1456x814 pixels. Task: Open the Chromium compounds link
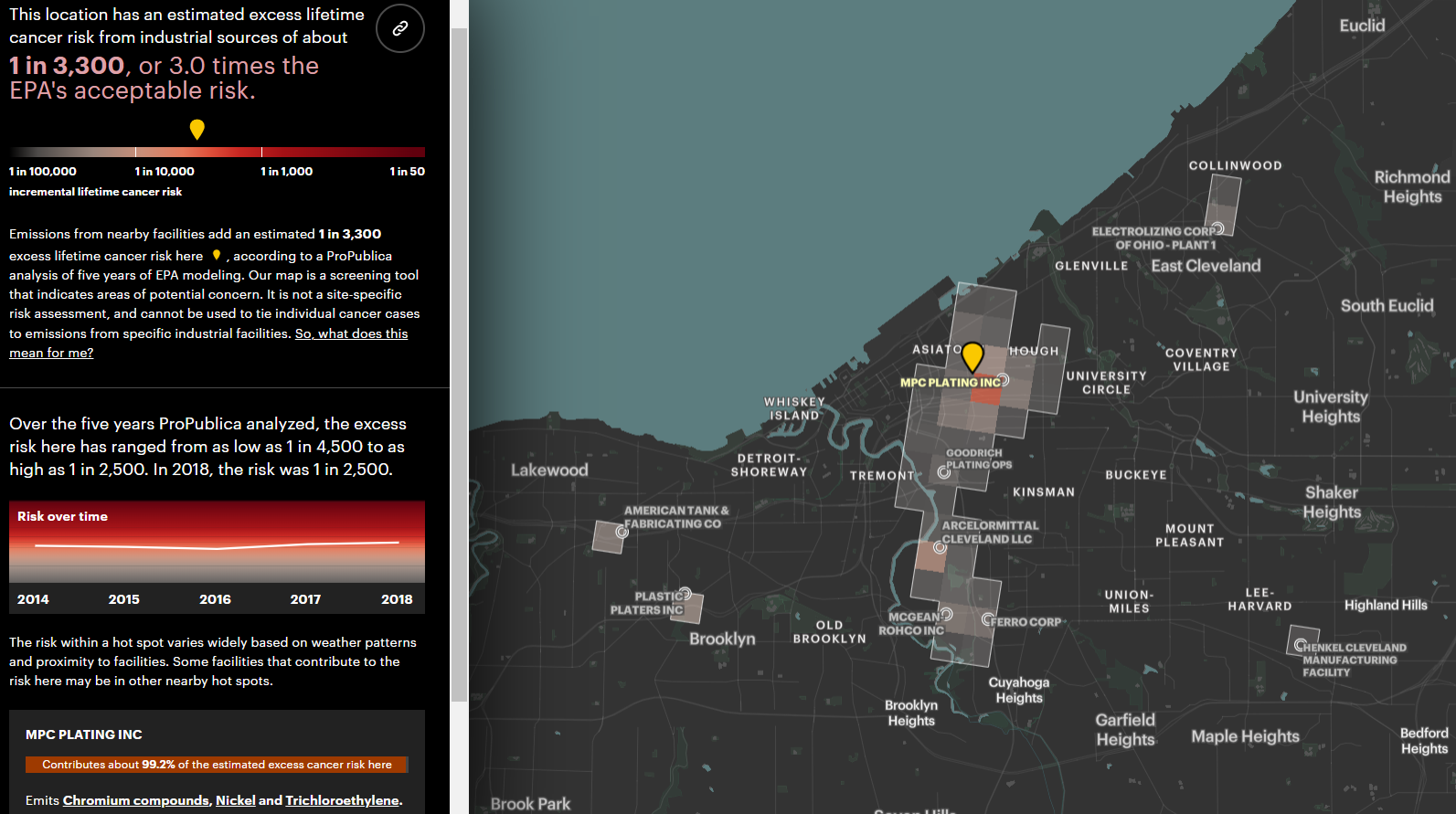(x=136, y=800)
